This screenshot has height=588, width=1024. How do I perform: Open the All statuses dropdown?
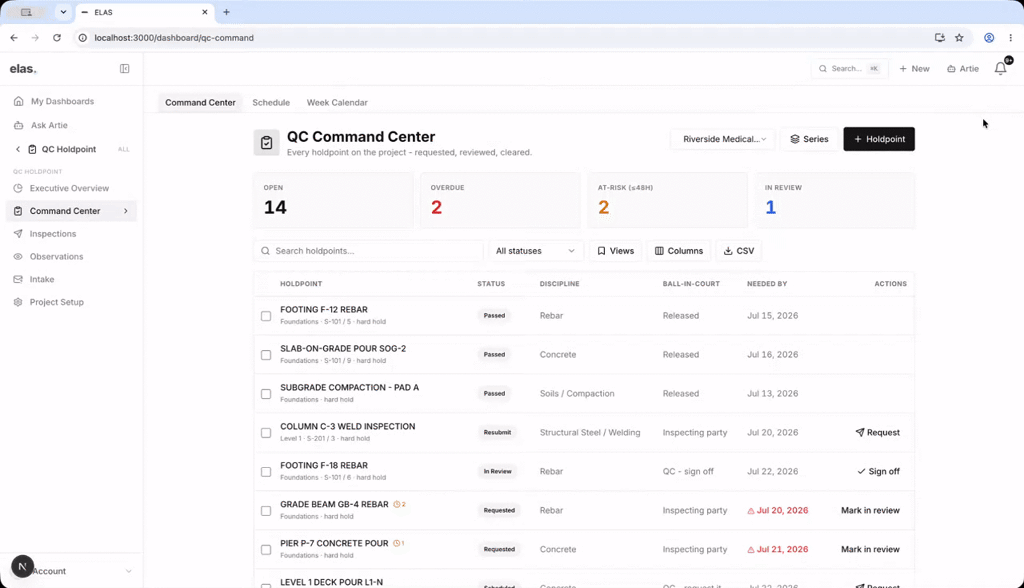(x=535, y=251)
